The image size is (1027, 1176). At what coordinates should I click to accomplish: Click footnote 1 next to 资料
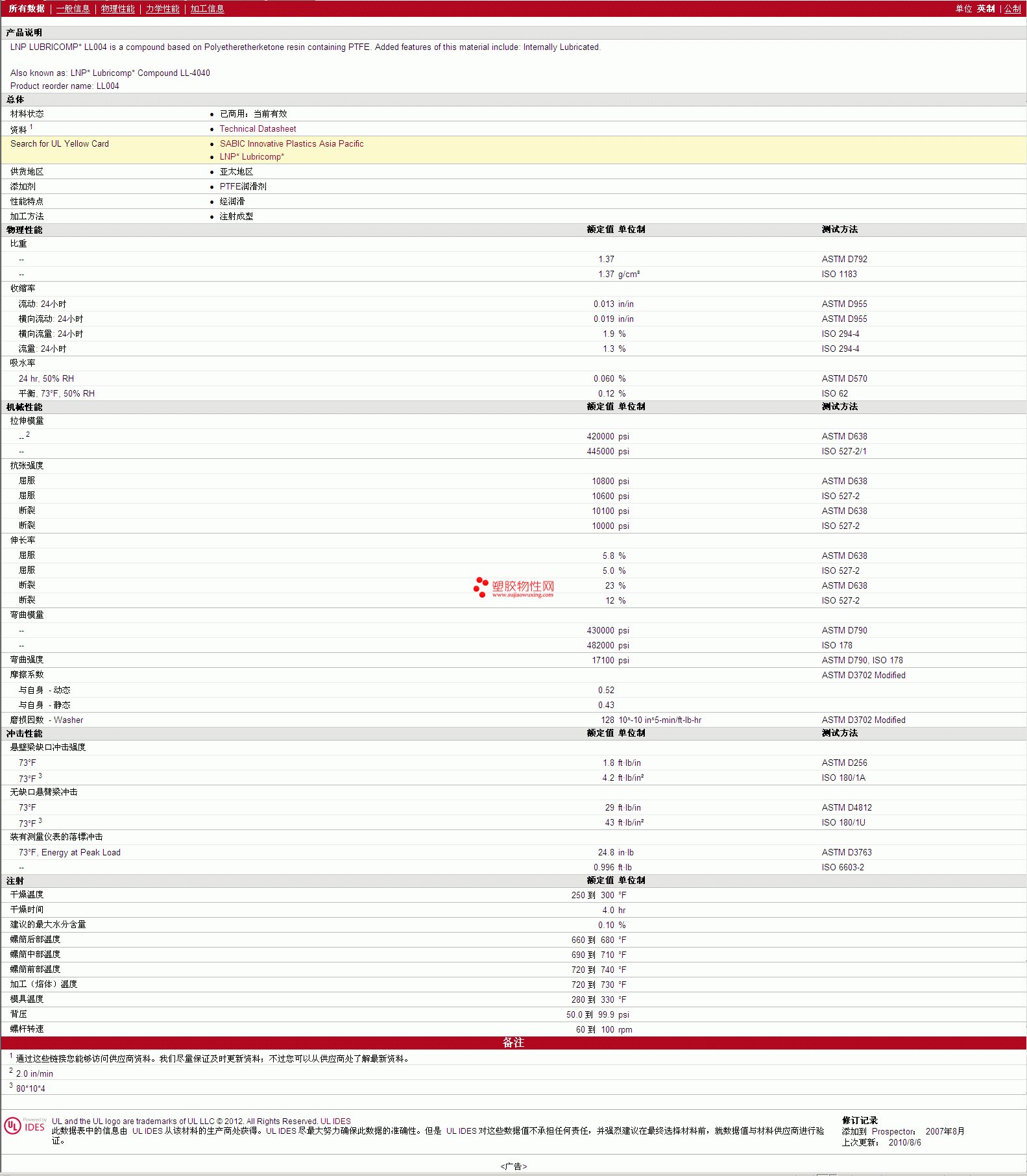pos(31,127)
